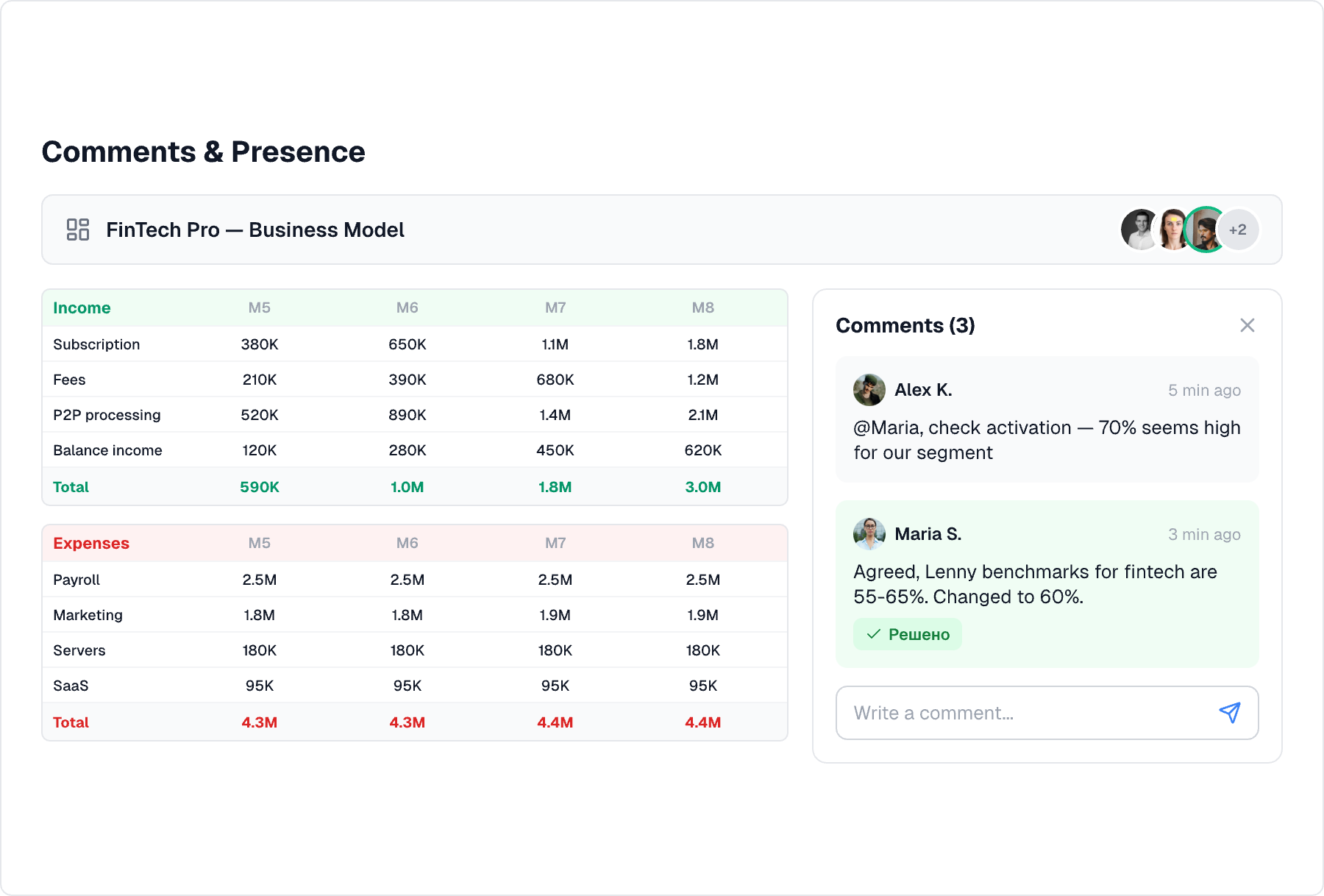Image resolution: width=1324 pixels, height=896 pixels.
Task: Select the M5 column header in Expenses
Action: (259, 543)
